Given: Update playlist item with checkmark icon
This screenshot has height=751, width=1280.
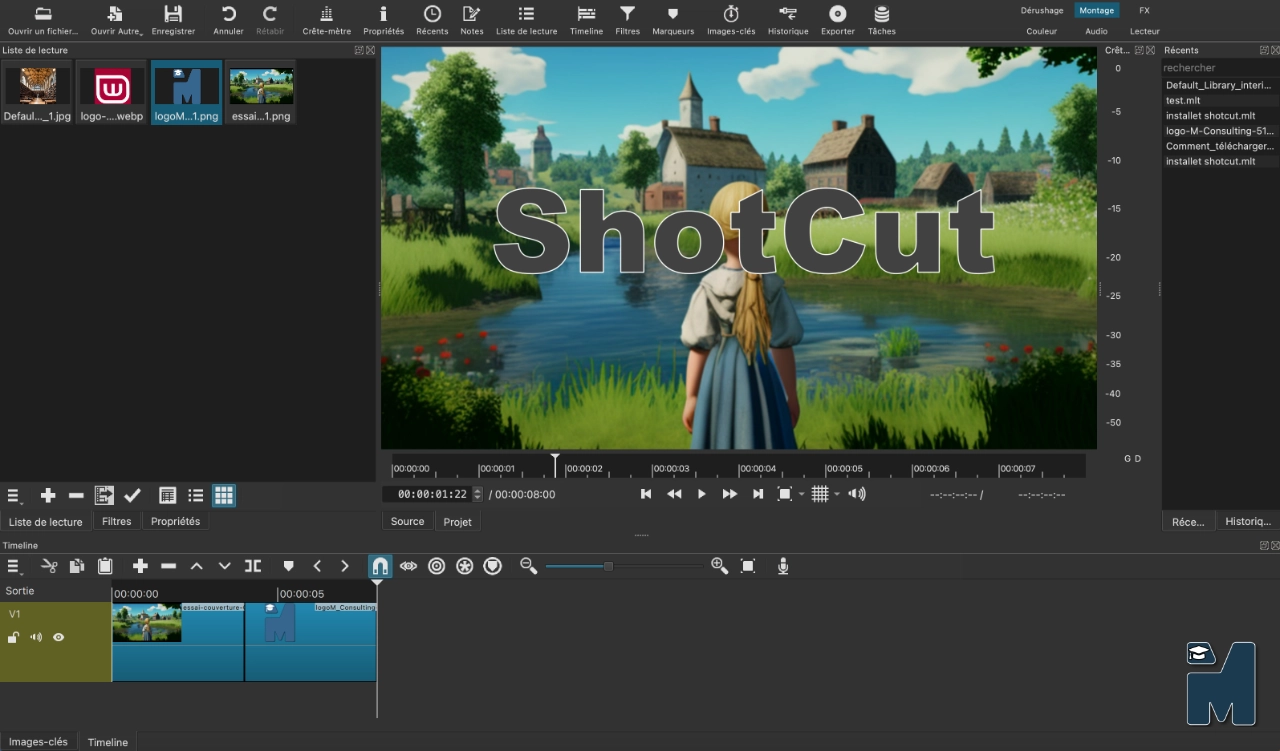Looking at the screenshot, I should coord(132,495).
